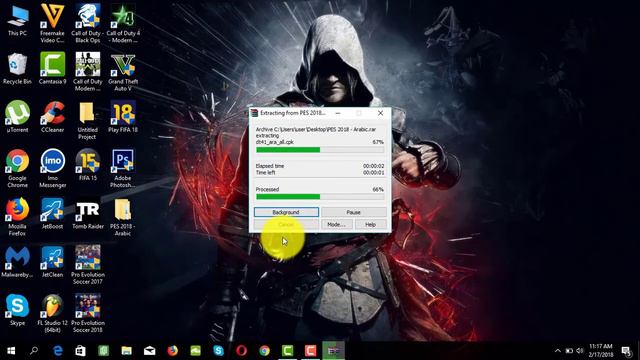The image size is (640, 360).
Task: Launch Firefox from the taskbar
Action: tap(173, 351)
